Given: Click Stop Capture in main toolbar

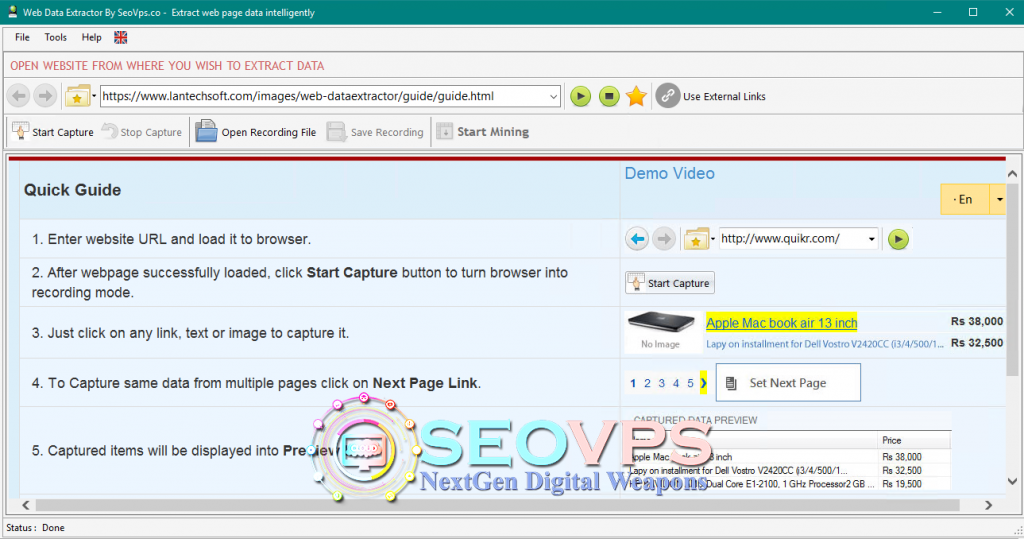Looking at the screenshot, I should tap(142, 132).
